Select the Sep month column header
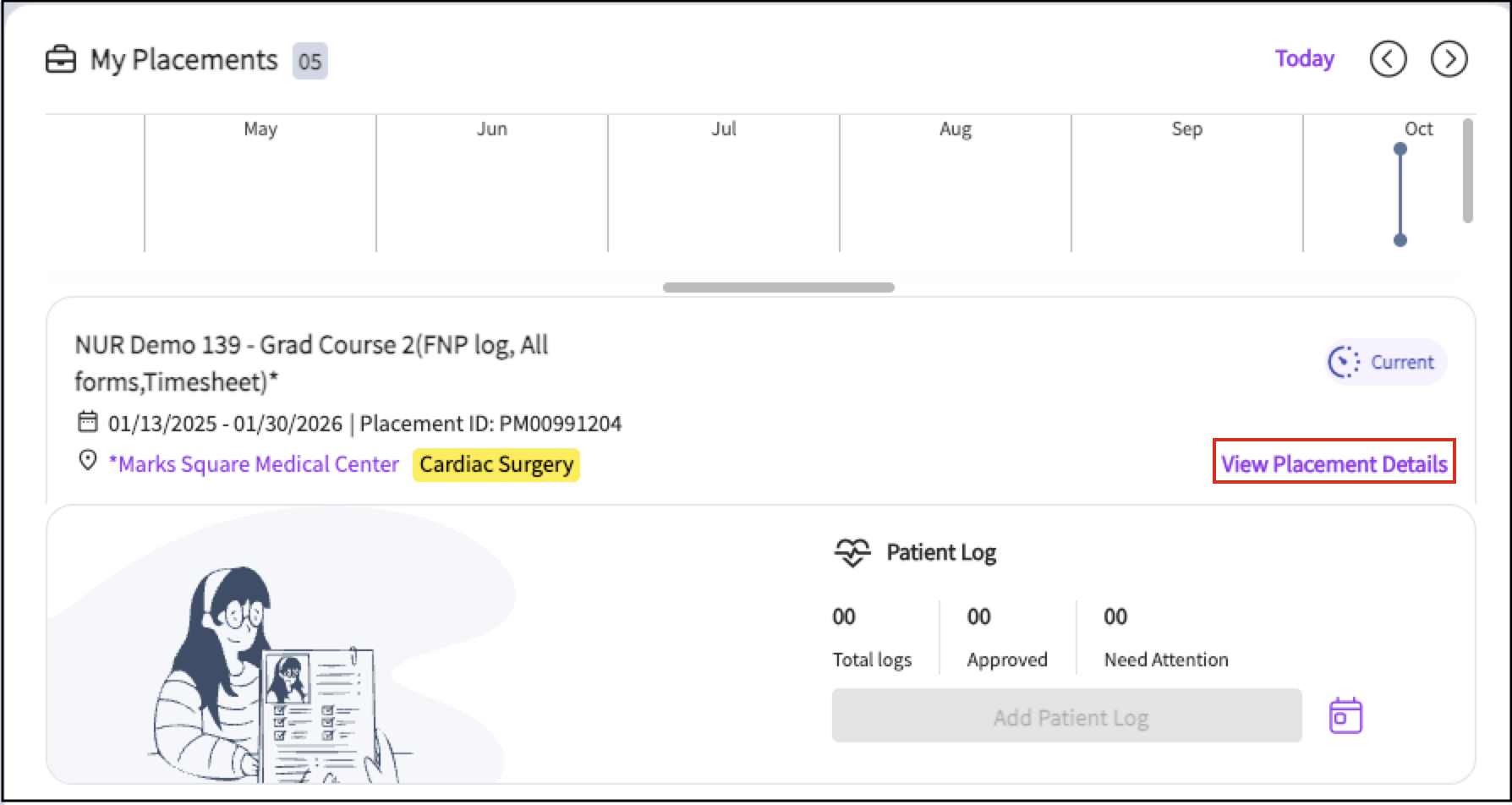This screenshot has width=1512, height=805. click(x=1186, y=129)
